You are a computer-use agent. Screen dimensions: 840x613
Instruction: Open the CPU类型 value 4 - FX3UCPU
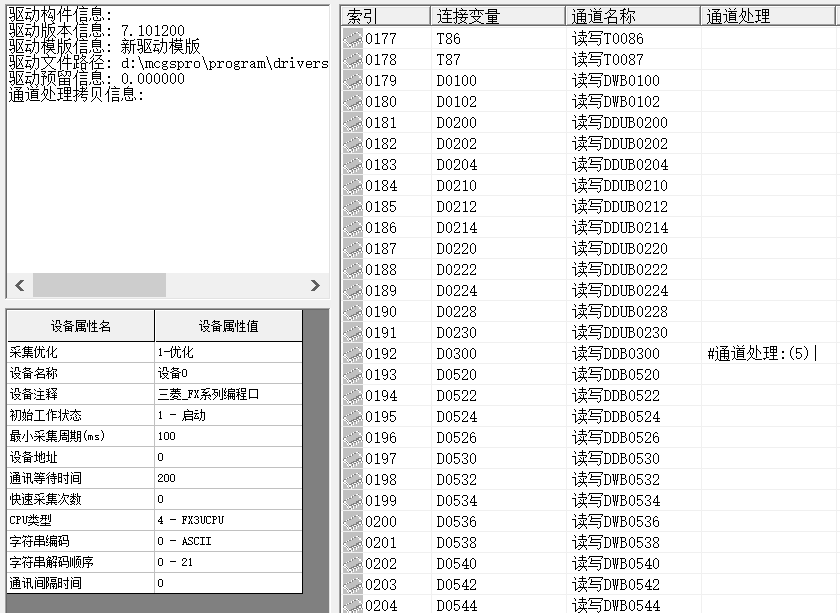click(227, 520)
